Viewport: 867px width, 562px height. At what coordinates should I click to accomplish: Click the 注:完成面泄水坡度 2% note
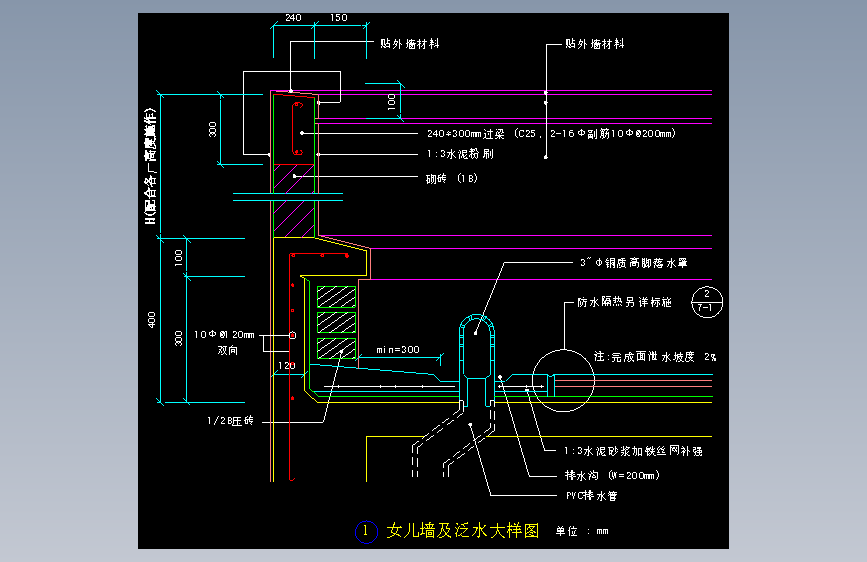(x=655, y=357)
